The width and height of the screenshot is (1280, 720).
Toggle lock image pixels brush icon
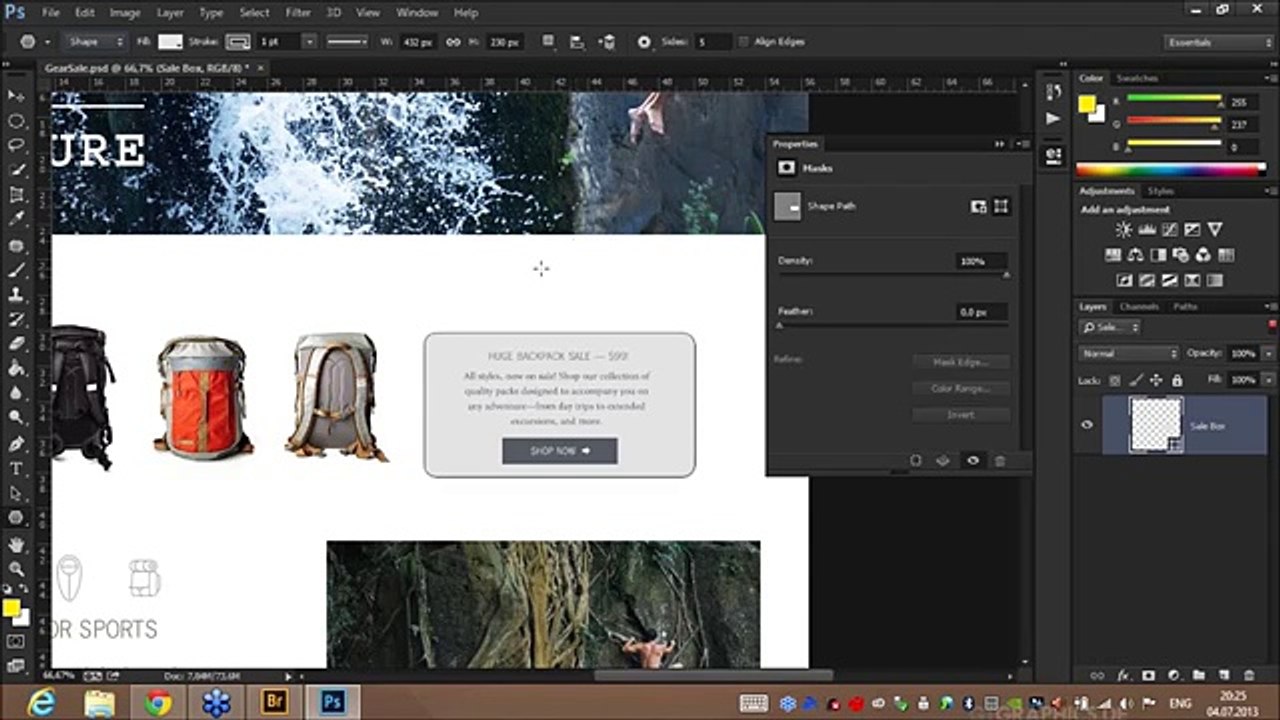tap(1136, 380)
